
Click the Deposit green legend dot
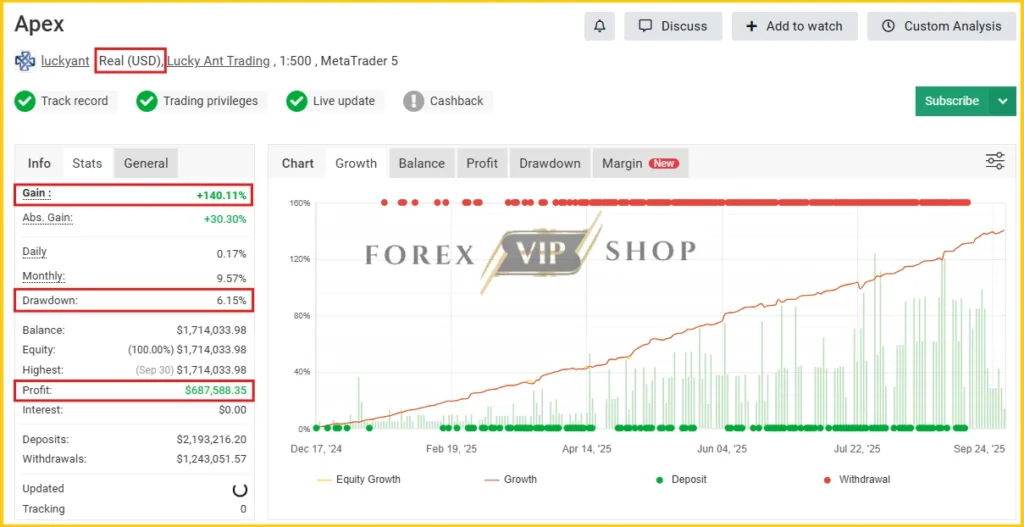pos(660,480)
